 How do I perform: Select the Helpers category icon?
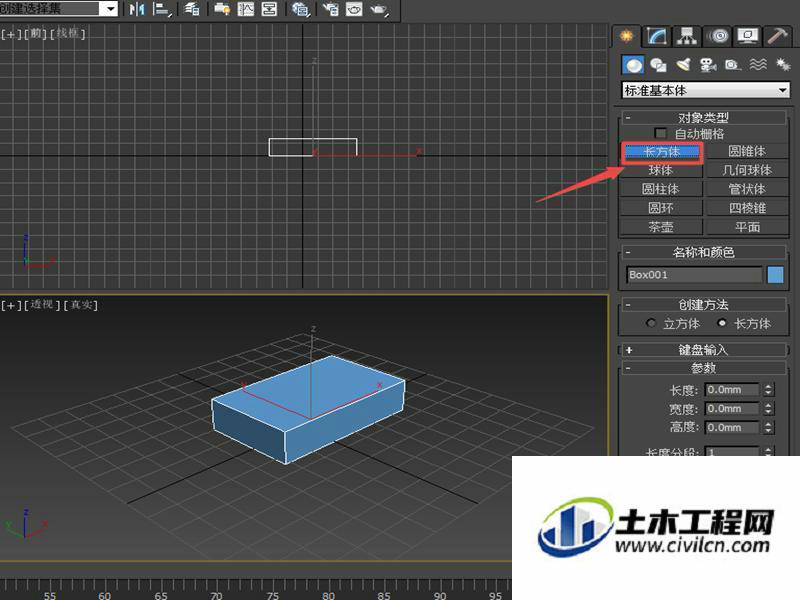pyautogui.click(x=733, y=65)
